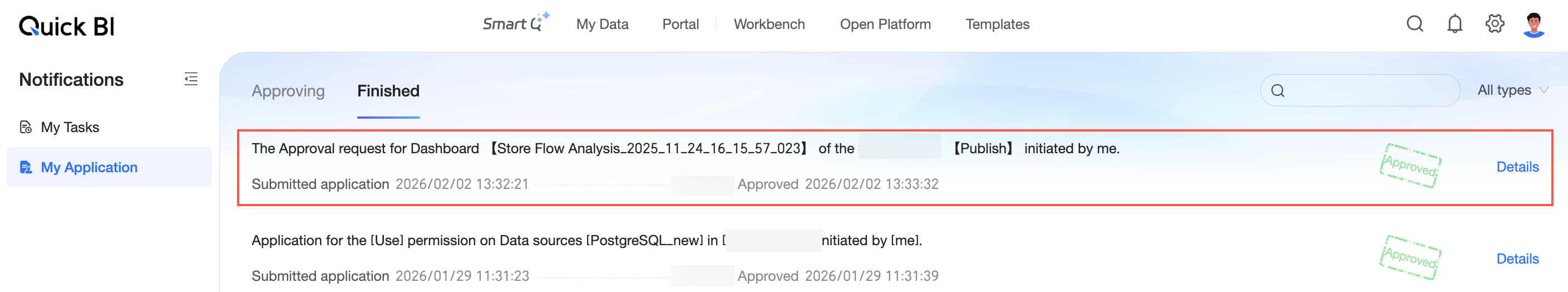Go to My Data
The height and width of the screenshot is (292, 1568).
click(x=602, y=24)
